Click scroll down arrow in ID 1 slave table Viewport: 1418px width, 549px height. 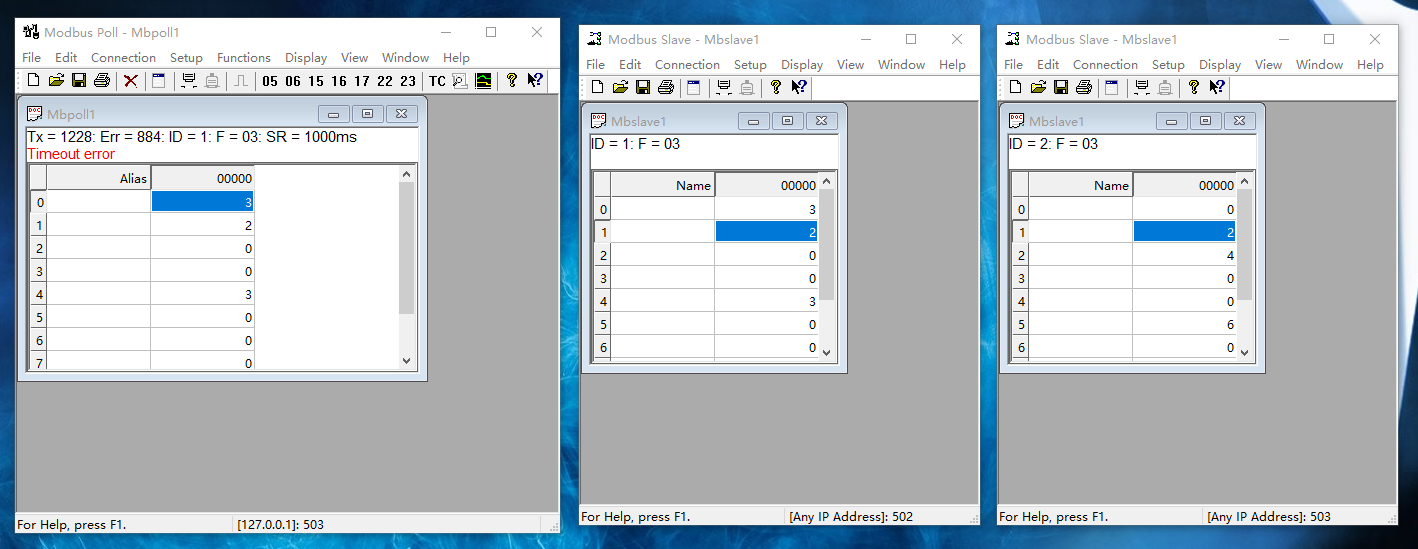point(826,351)
